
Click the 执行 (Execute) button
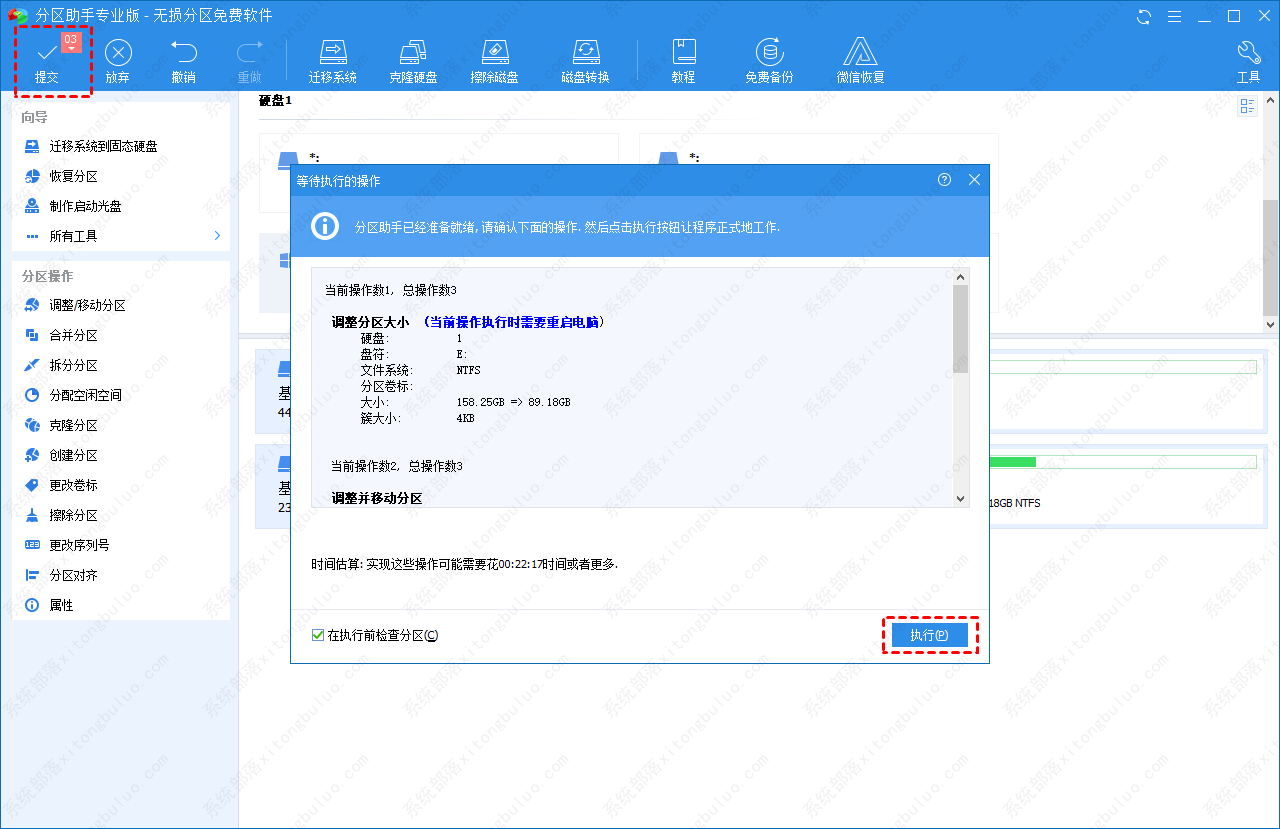point(929,635)
